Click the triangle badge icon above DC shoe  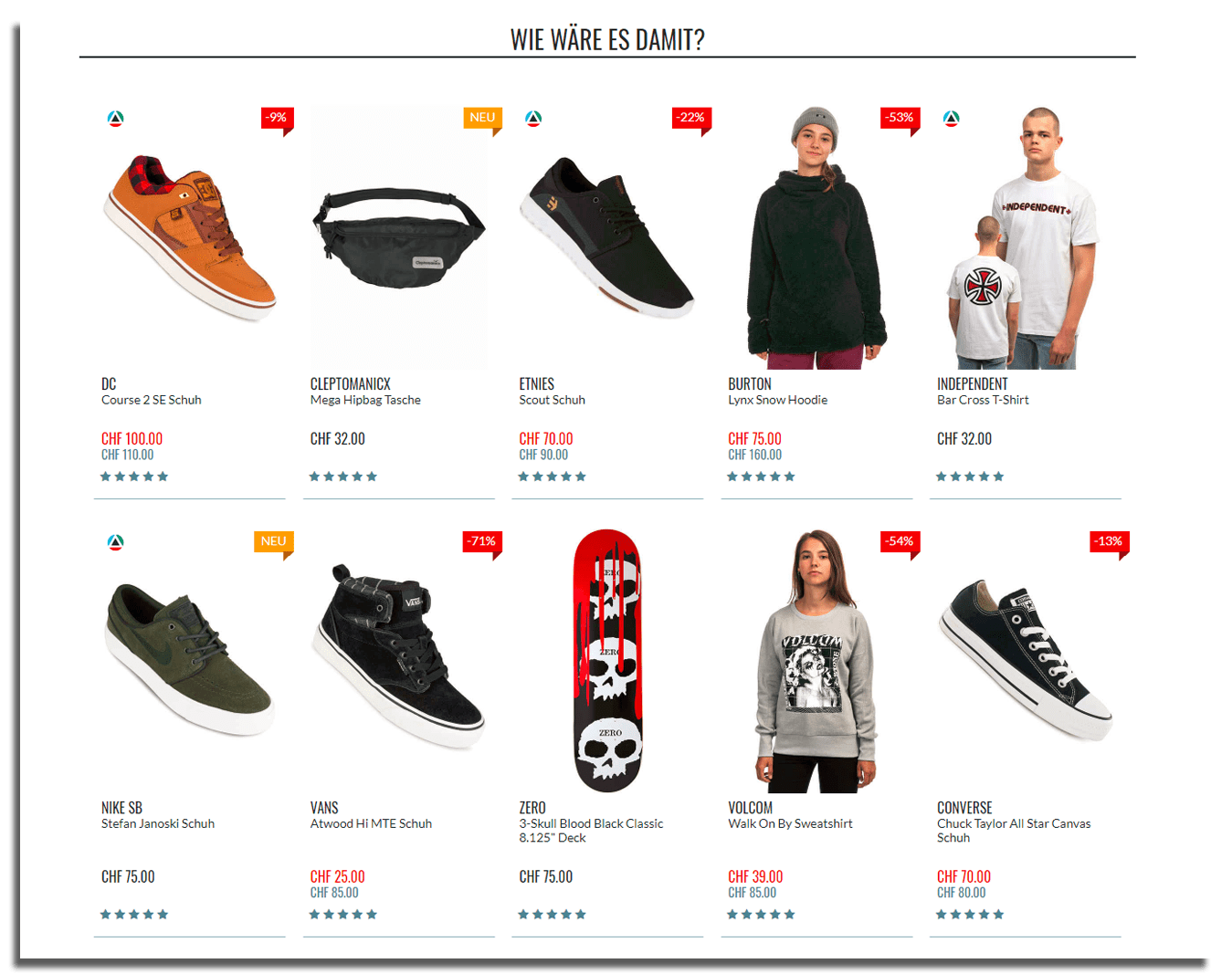point(115,119)
